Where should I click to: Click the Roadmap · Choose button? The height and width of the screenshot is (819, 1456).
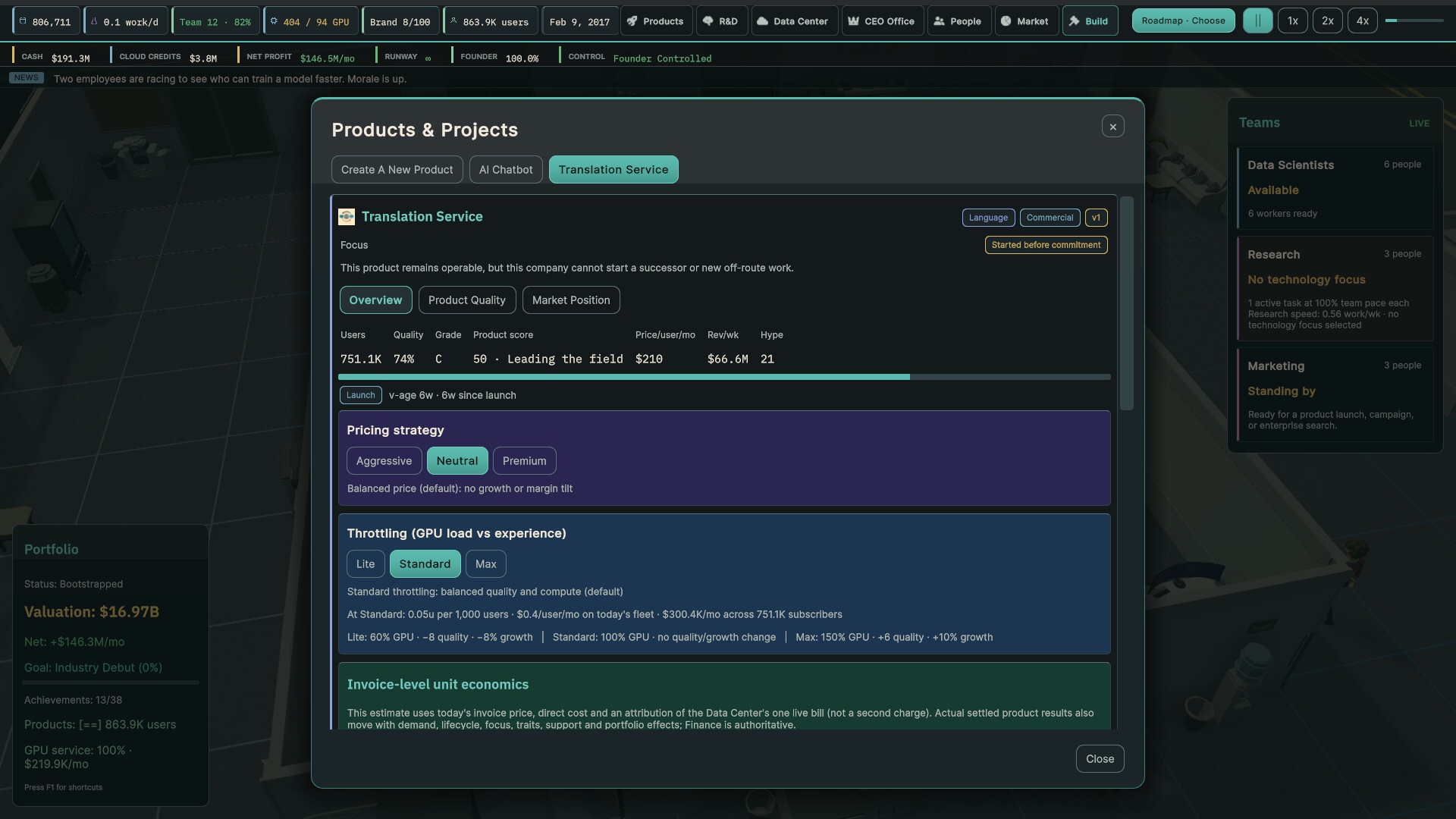[x=1183, y=20]
